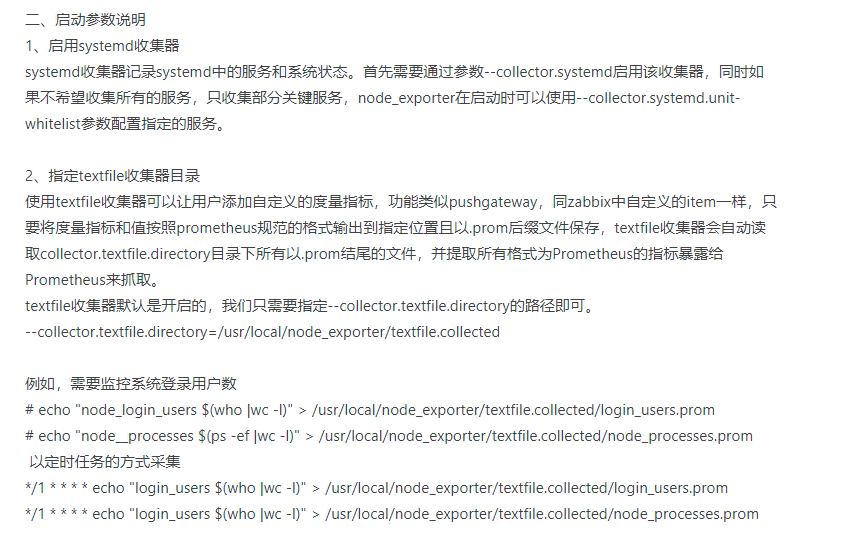Click the text --collector.systemd启用该收集器
This screenshot has height=550, width=849.
(x=593, y=72)
